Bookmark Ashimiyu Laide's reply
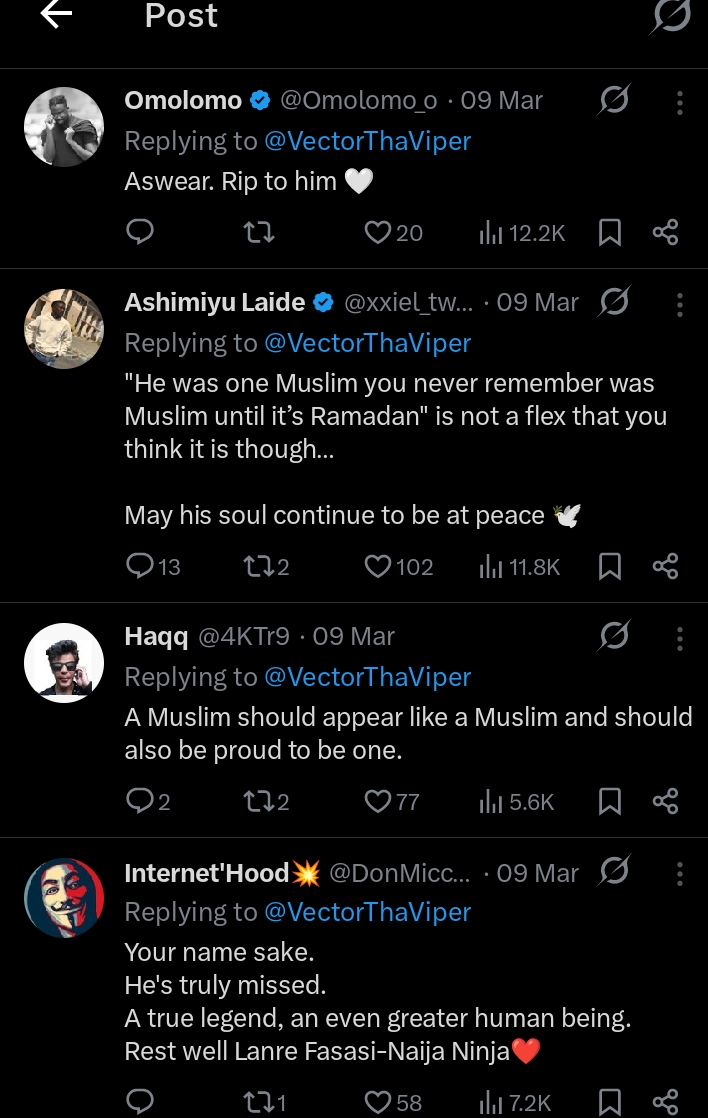The height and width of the screenshot is (1118, 708). pos(609,567)
